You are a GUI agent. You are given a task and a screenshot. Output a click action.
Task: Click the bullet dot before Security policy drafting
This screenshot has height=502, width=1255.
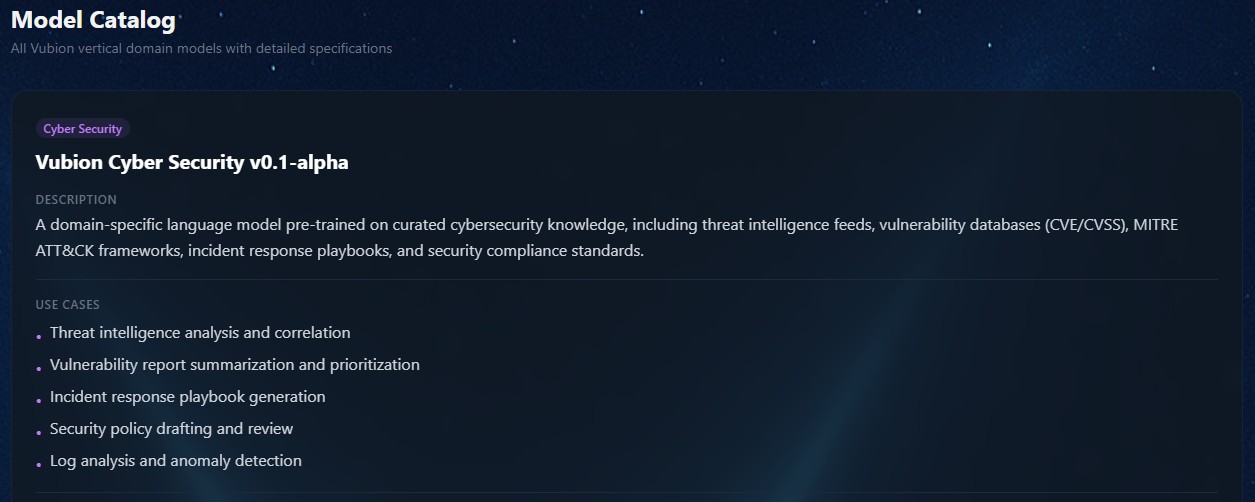pos(39,432)
